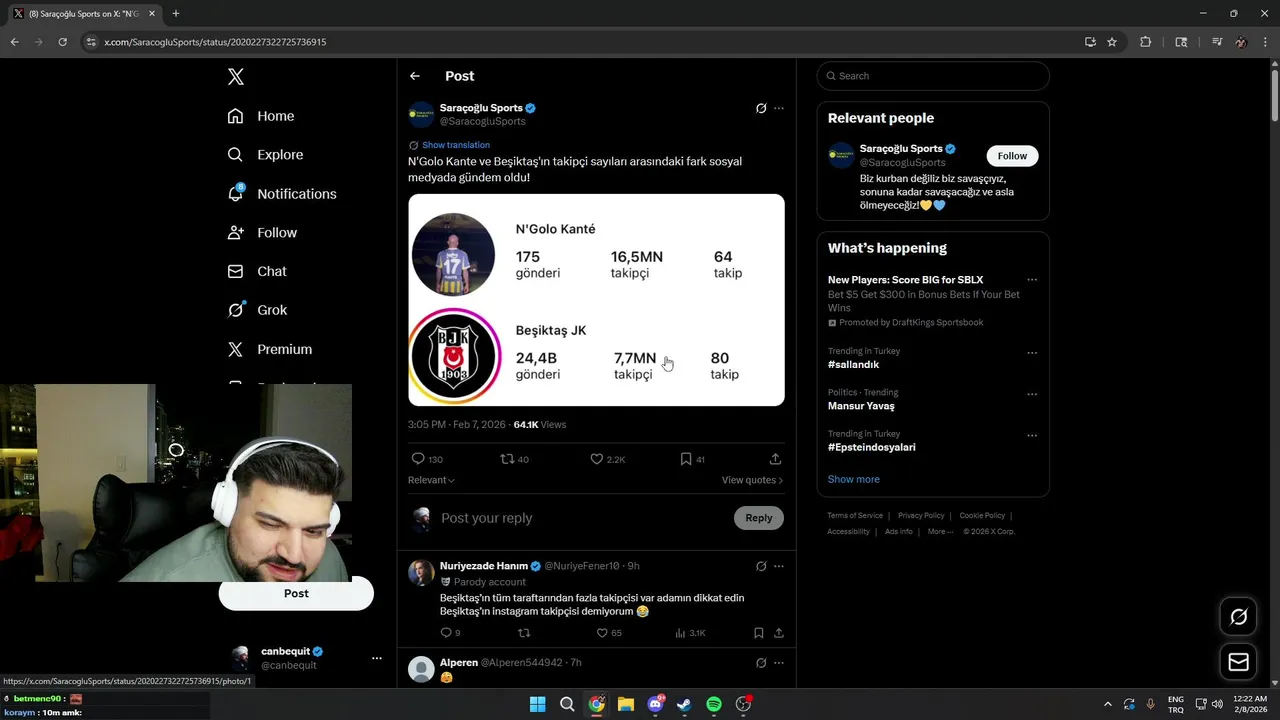Click the reply icon with 130 replies
1280x720 pixels.
418,459
